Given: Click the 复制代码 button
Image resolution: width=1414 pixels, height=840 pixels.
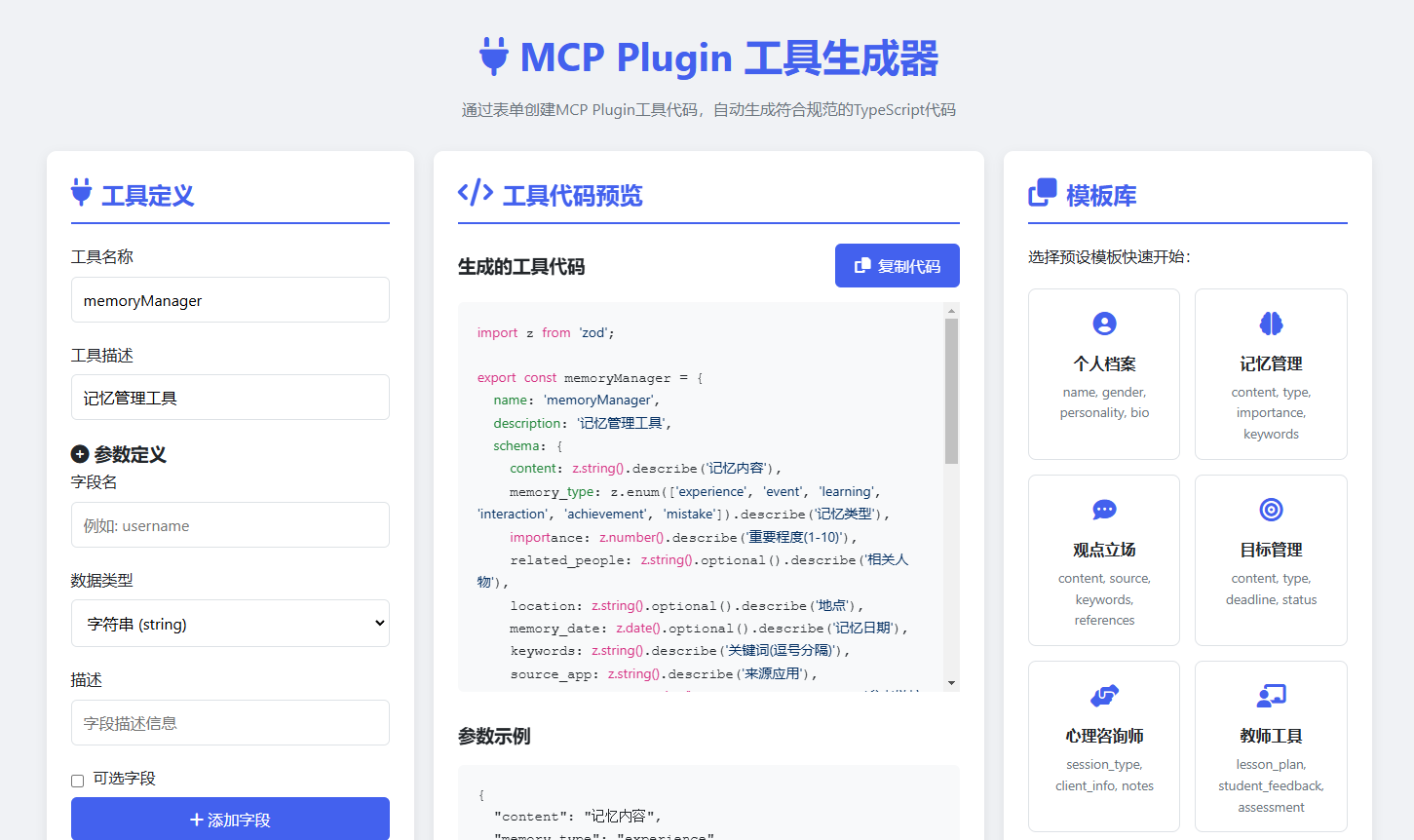Looking at the screenshot, I should [x=897, y=265].
